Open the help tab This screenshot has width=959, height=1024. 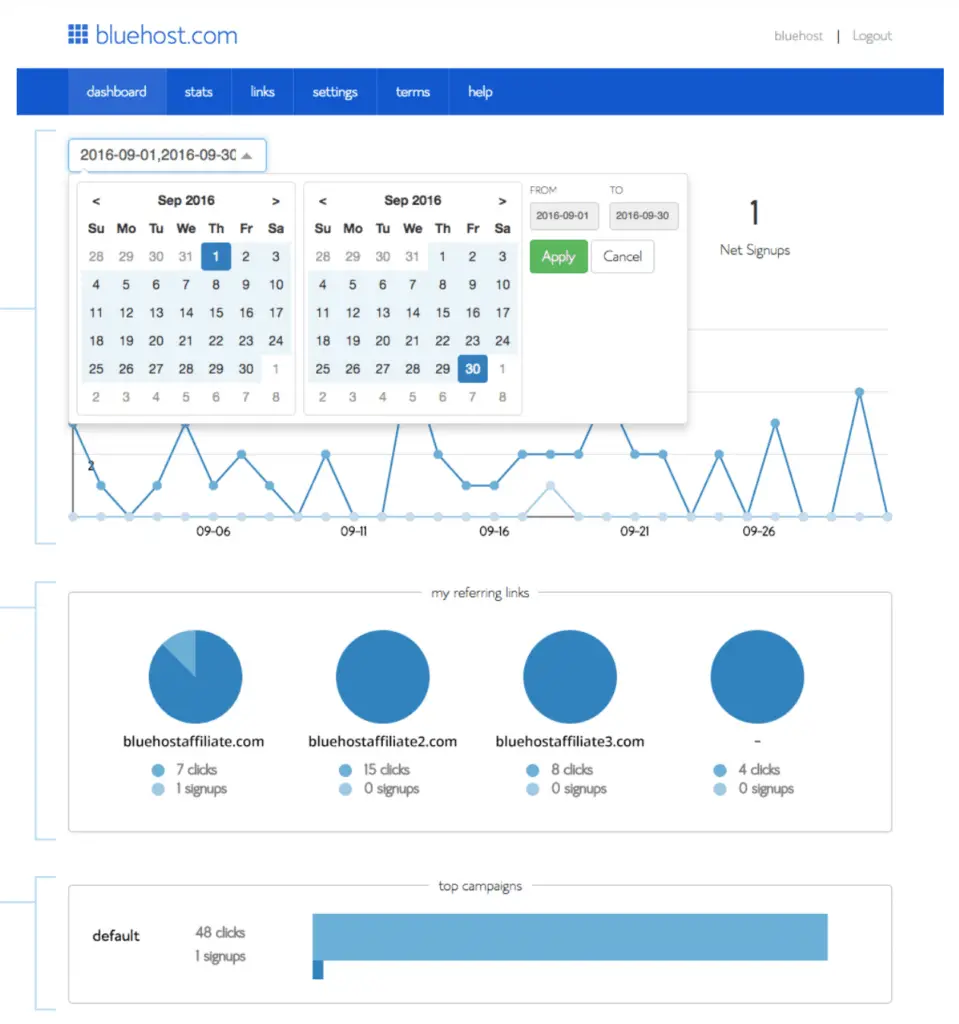(x=480, y=91)
